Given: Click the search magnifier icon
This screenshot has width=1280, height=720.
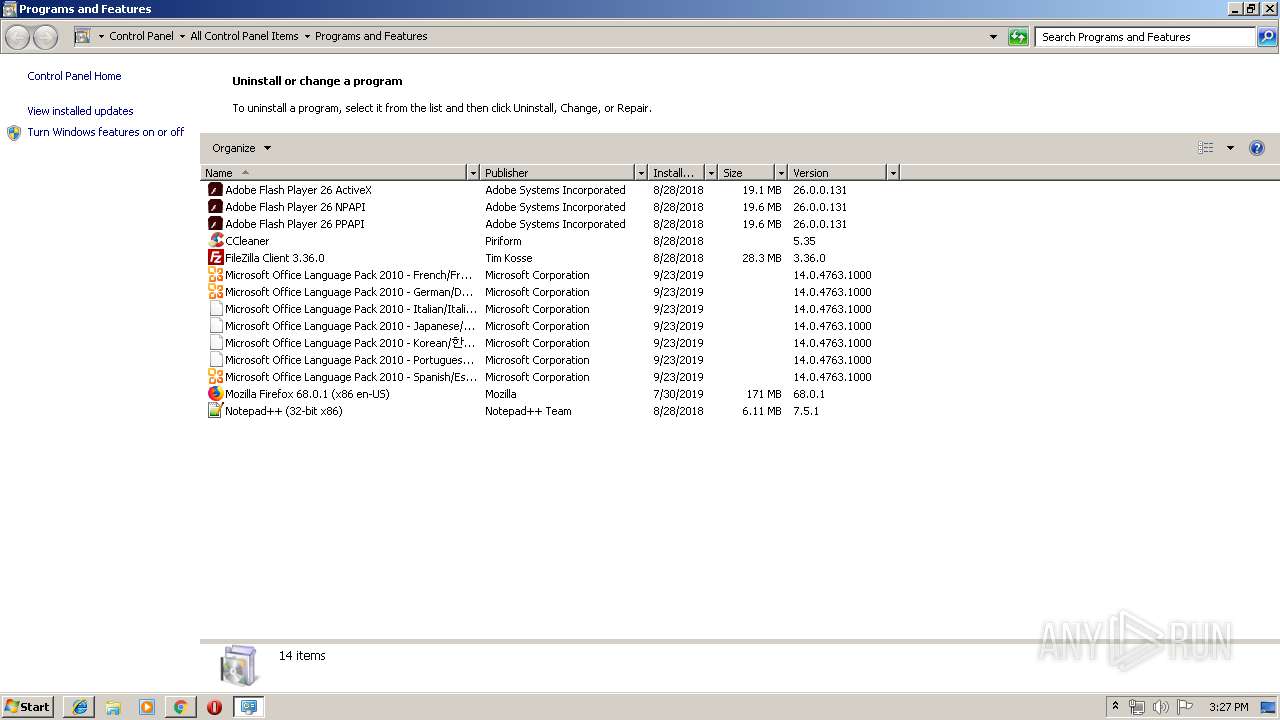Looking at the screenshot, I should tap(1266, 37).
